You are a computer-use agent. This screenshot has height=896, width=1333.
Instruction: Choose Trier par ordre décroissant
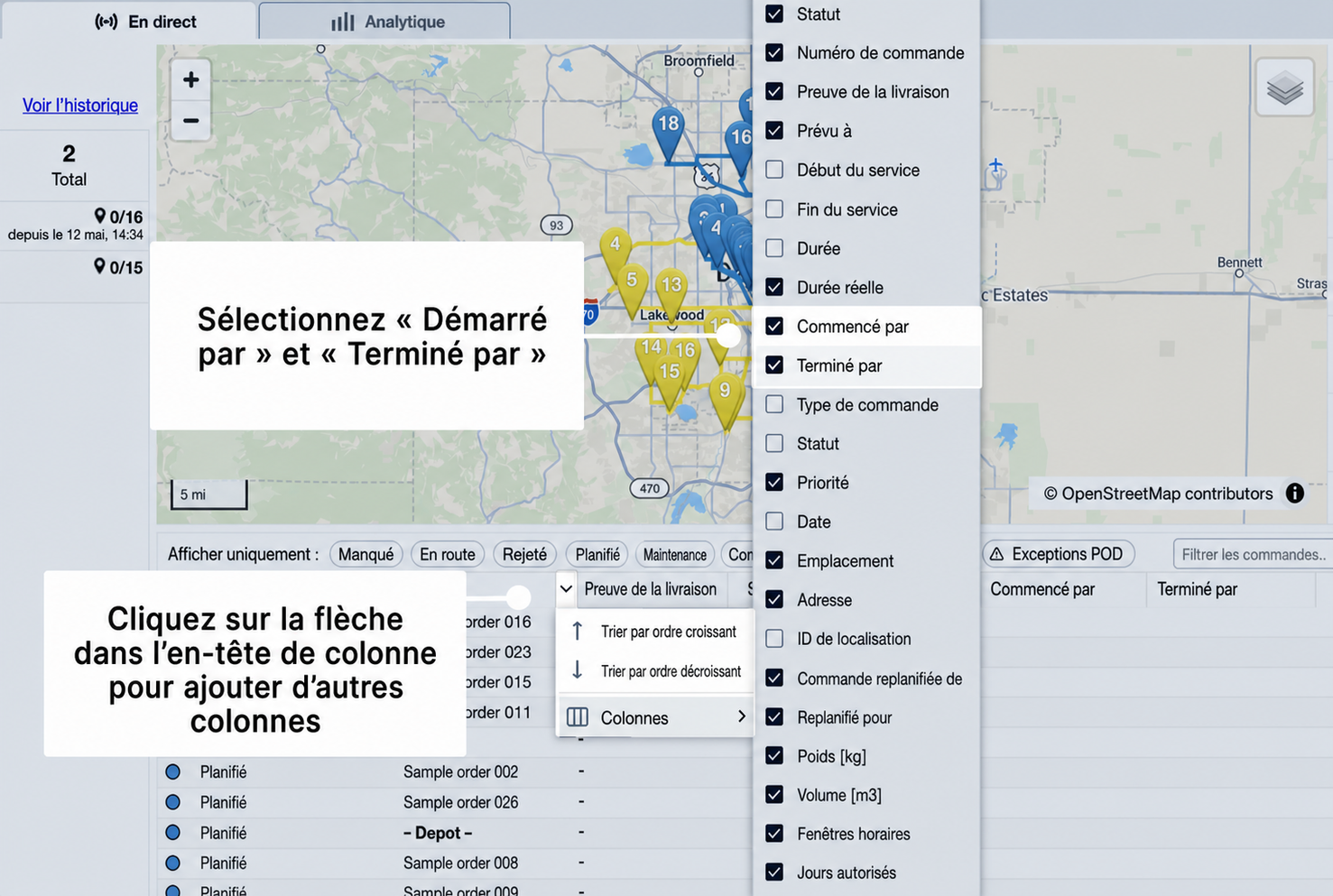(x=655, y=670)
